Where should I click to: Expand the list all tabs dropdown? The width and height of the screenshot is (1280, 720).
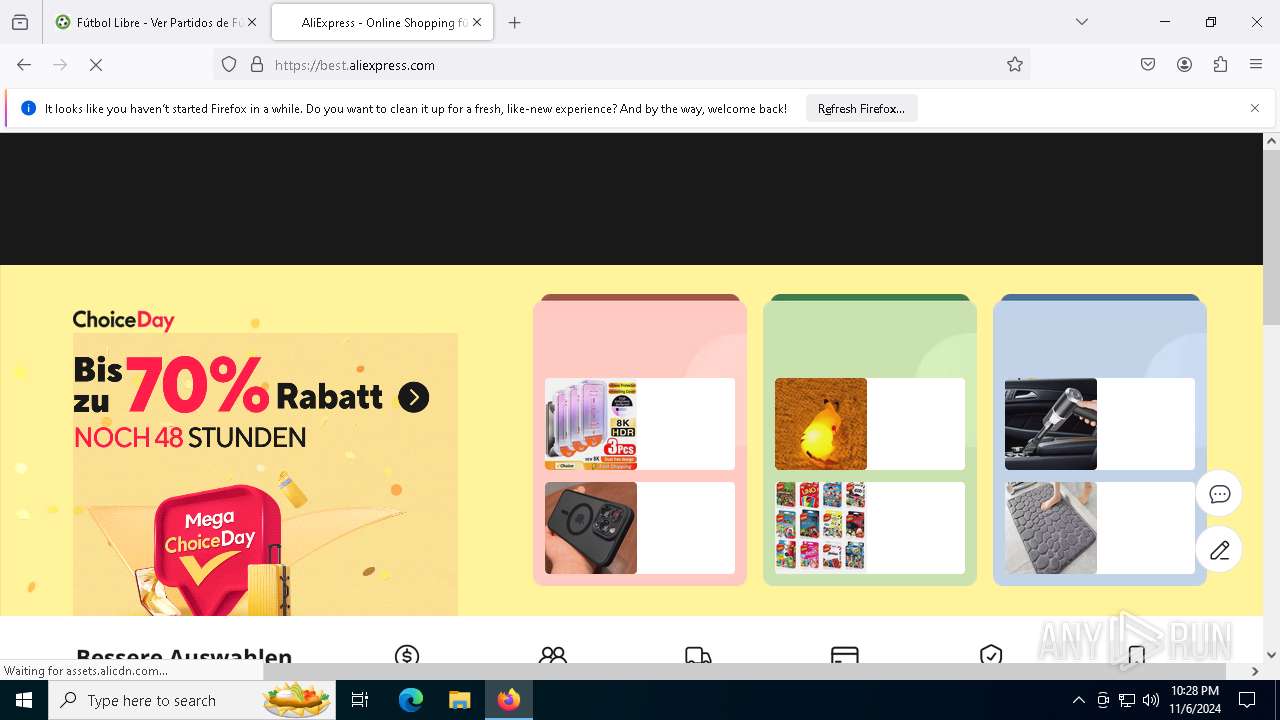coord(1082,22)
